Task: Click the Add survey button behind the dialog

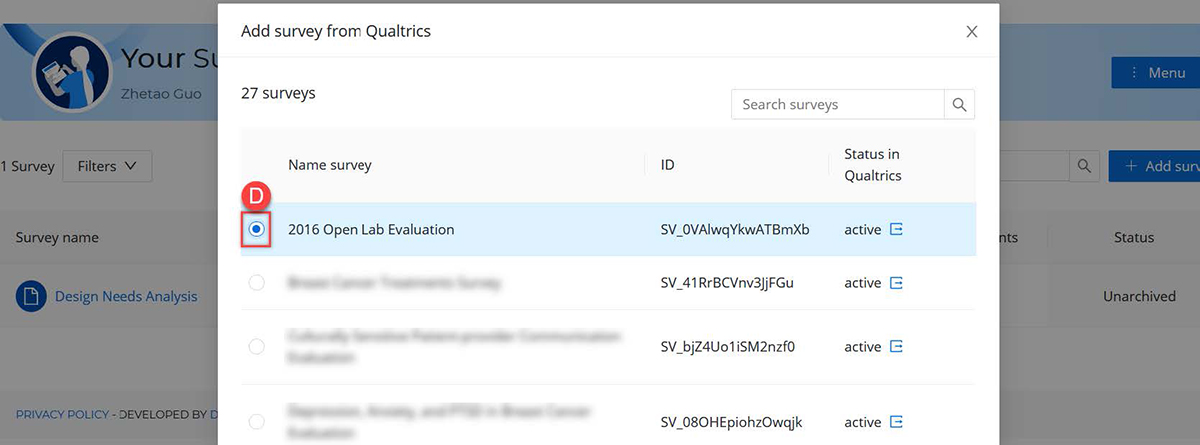Action: pyautogui.click(x=1154, y=166)
